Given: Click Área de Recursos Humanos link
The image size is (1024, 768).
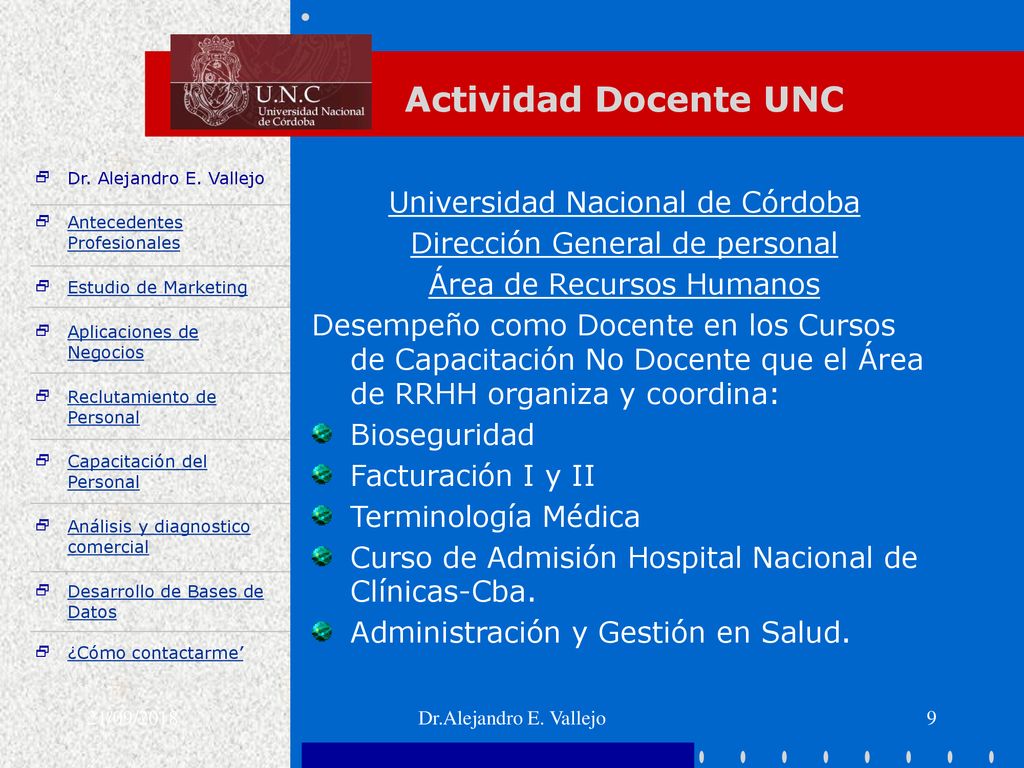Looking at the screenshot, I should [624, 284].
